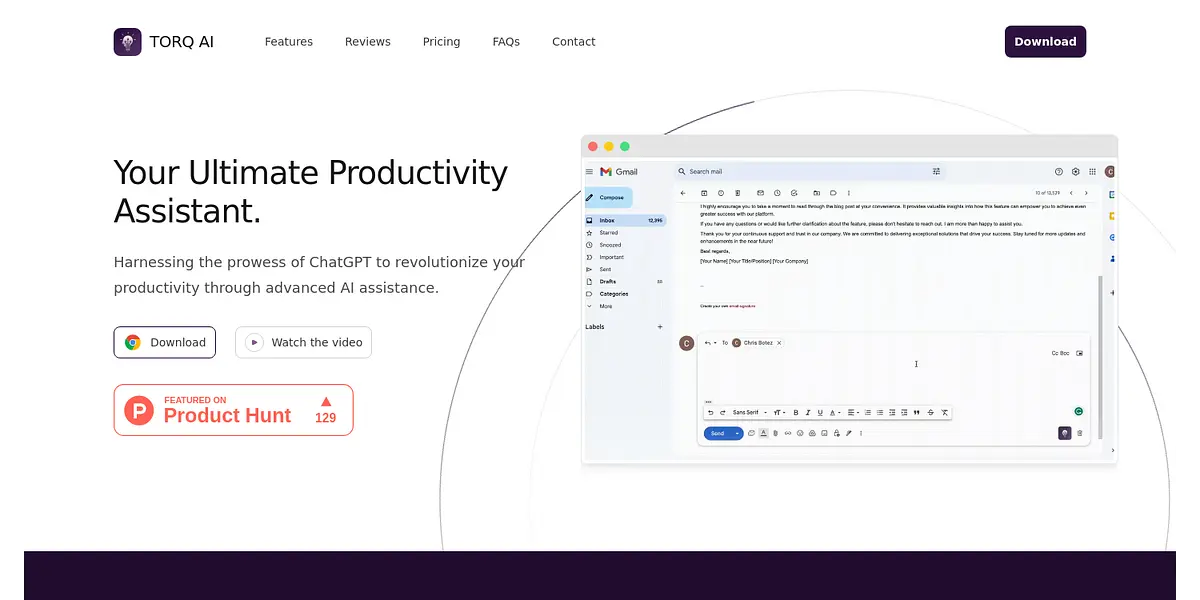Click the Grammarly icon in compose box
Viewport: 1200px width, 600px height.
click(x=1078, y=411)
